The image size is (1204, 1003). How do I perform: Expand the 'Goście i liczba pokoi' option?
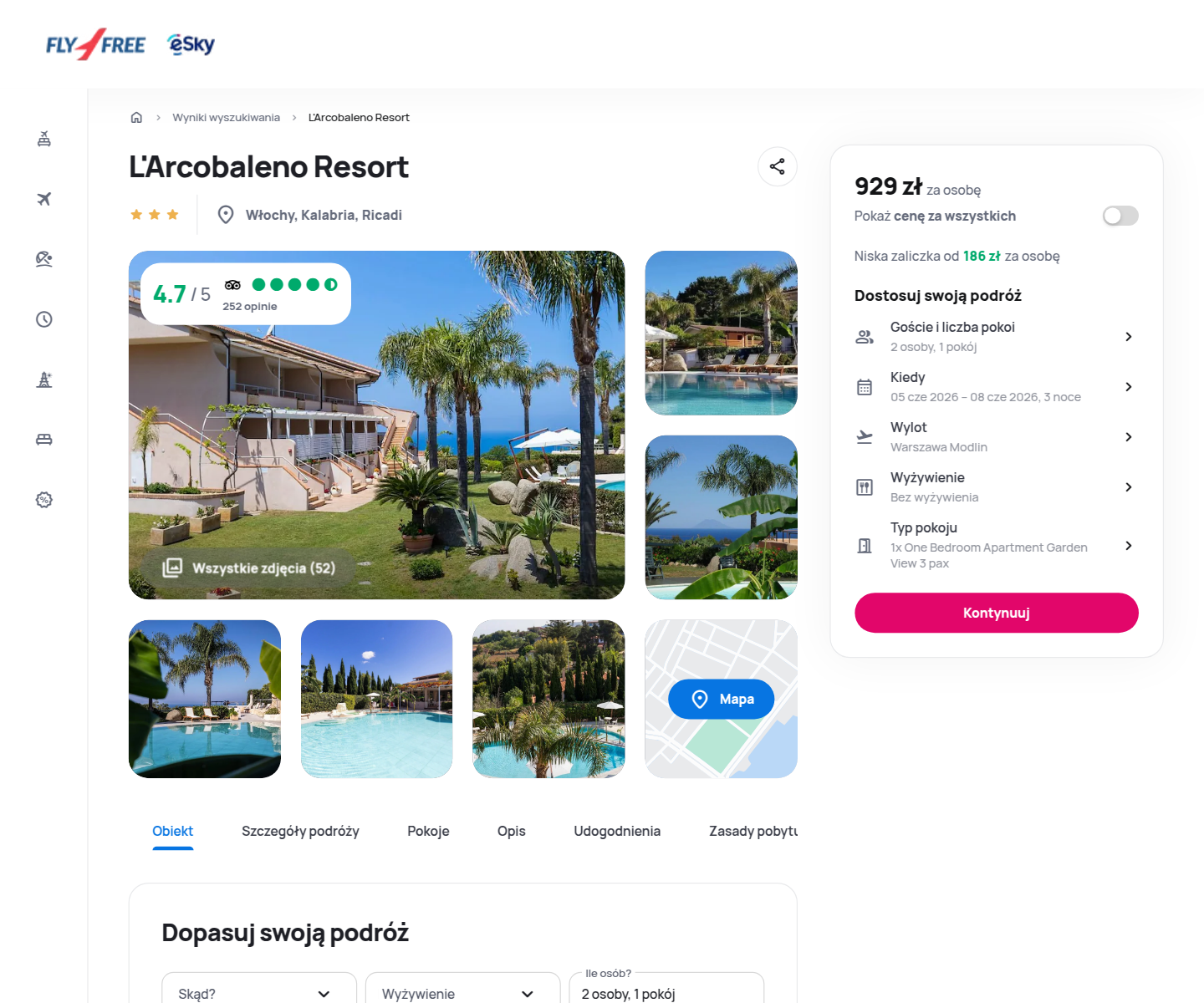(x=996, y=336)
